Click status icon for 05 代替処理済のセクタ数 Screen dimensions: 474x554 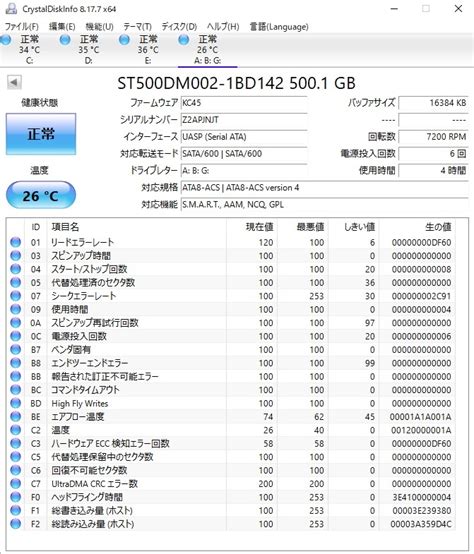[16, 282]
